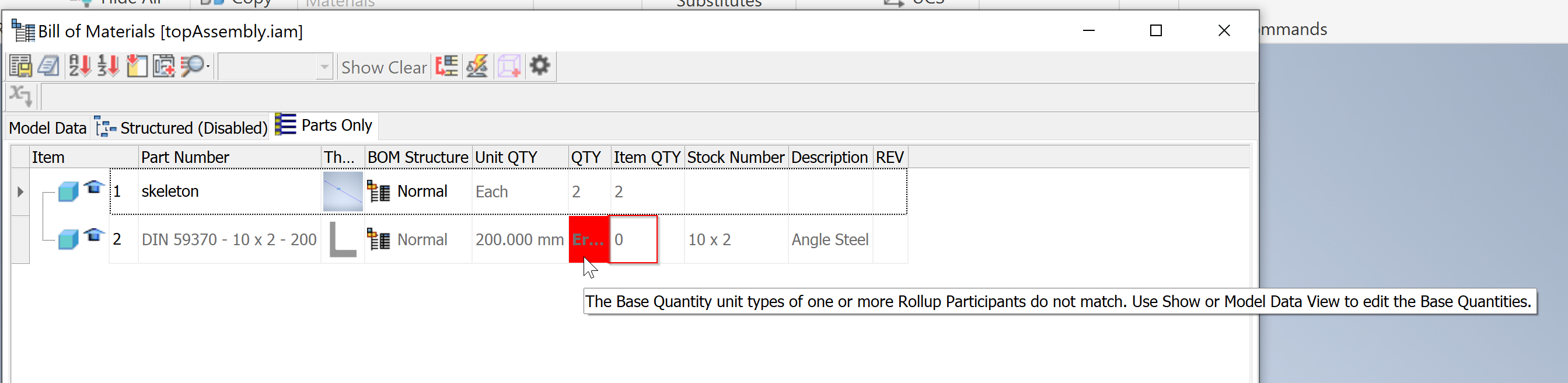Select the Export Bill of Materials icon
The height and width of the screenshot is (383, 1568).
coord(20,66)
